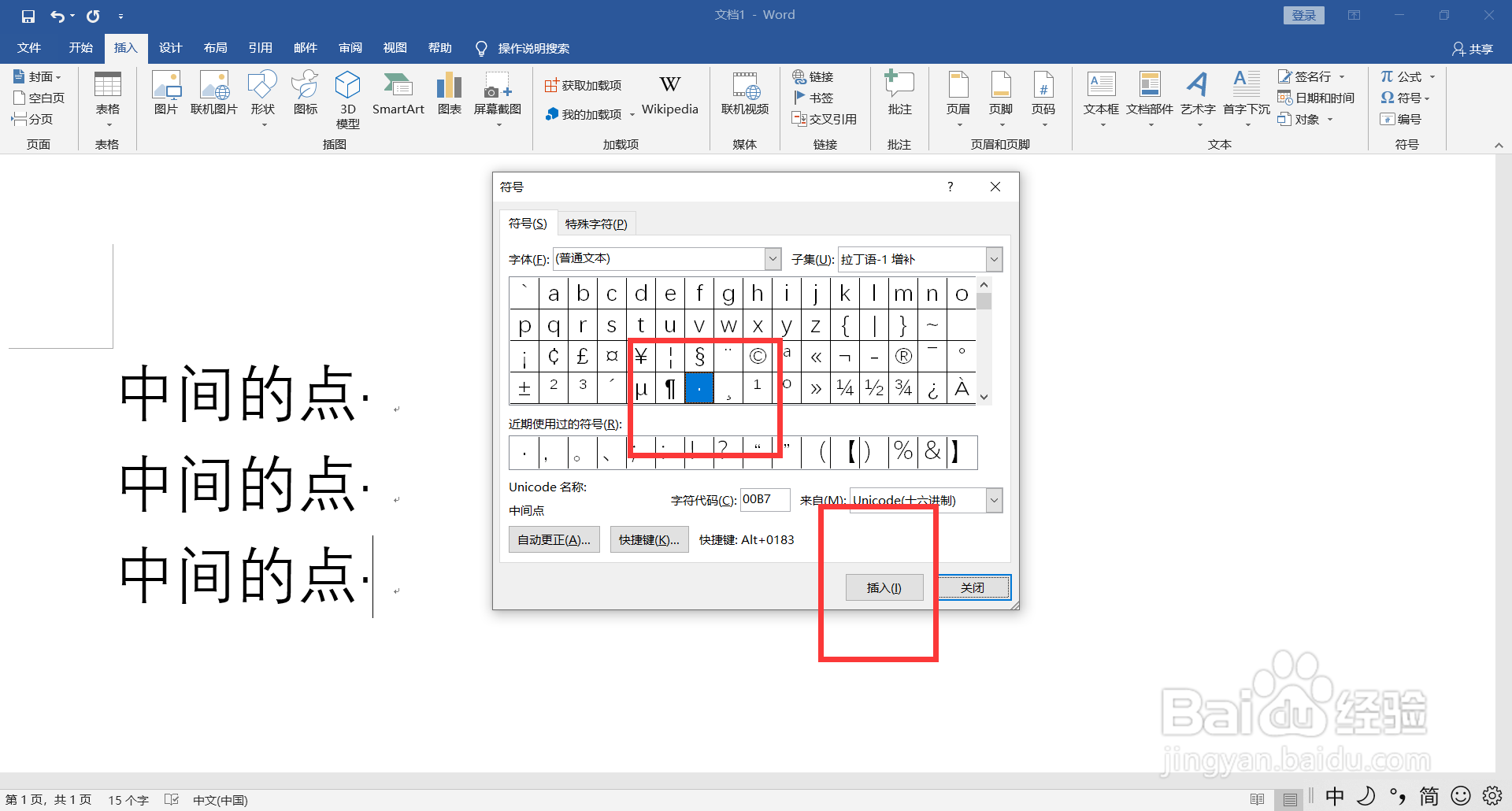Select the ¥ yen symbol in grid

[641, 357]
